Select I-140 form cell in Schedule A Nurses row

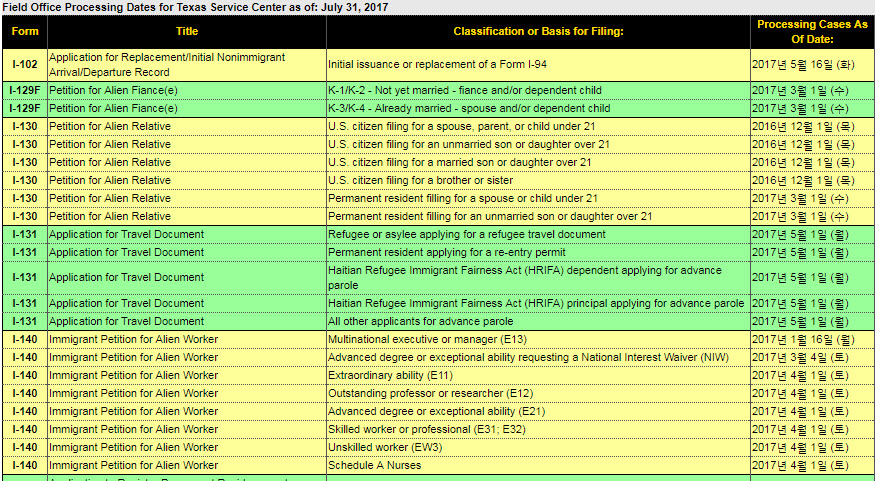(25, 465)
